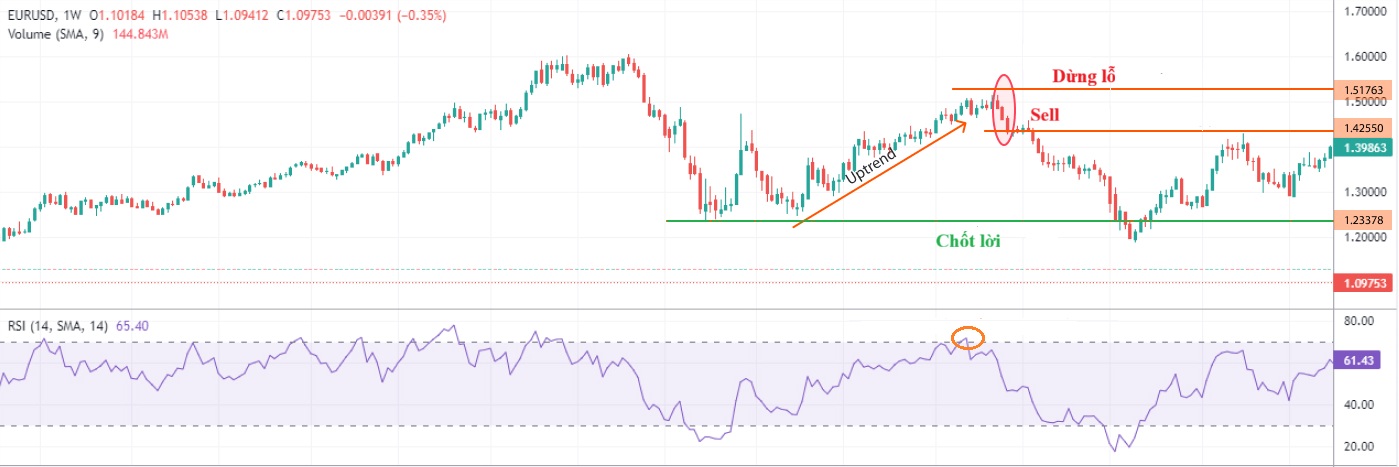Click the 1.42550 sell price label

tap(1364, 129)
